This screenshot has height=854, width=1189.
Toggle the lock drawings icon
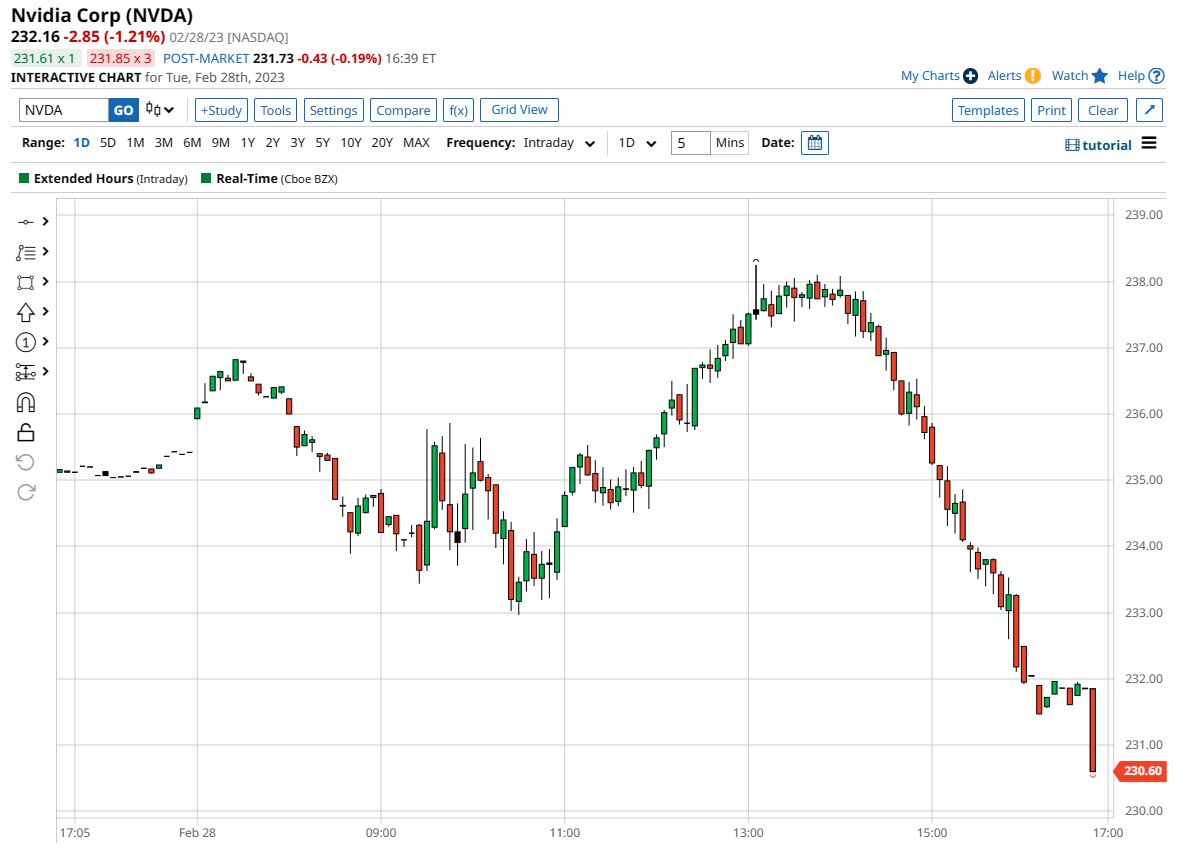25,432
